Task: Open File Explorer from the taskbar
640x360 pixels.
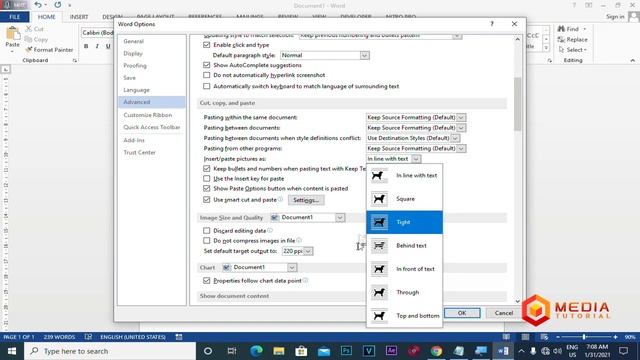Action: click(279, 351)
